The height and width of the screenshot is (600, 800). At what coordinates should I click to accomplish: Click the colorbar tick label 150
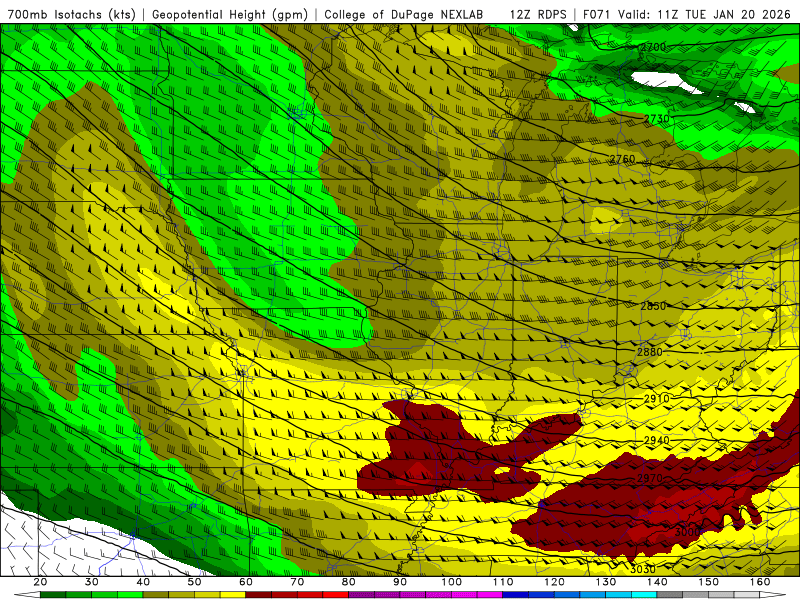tap(708, 582)
